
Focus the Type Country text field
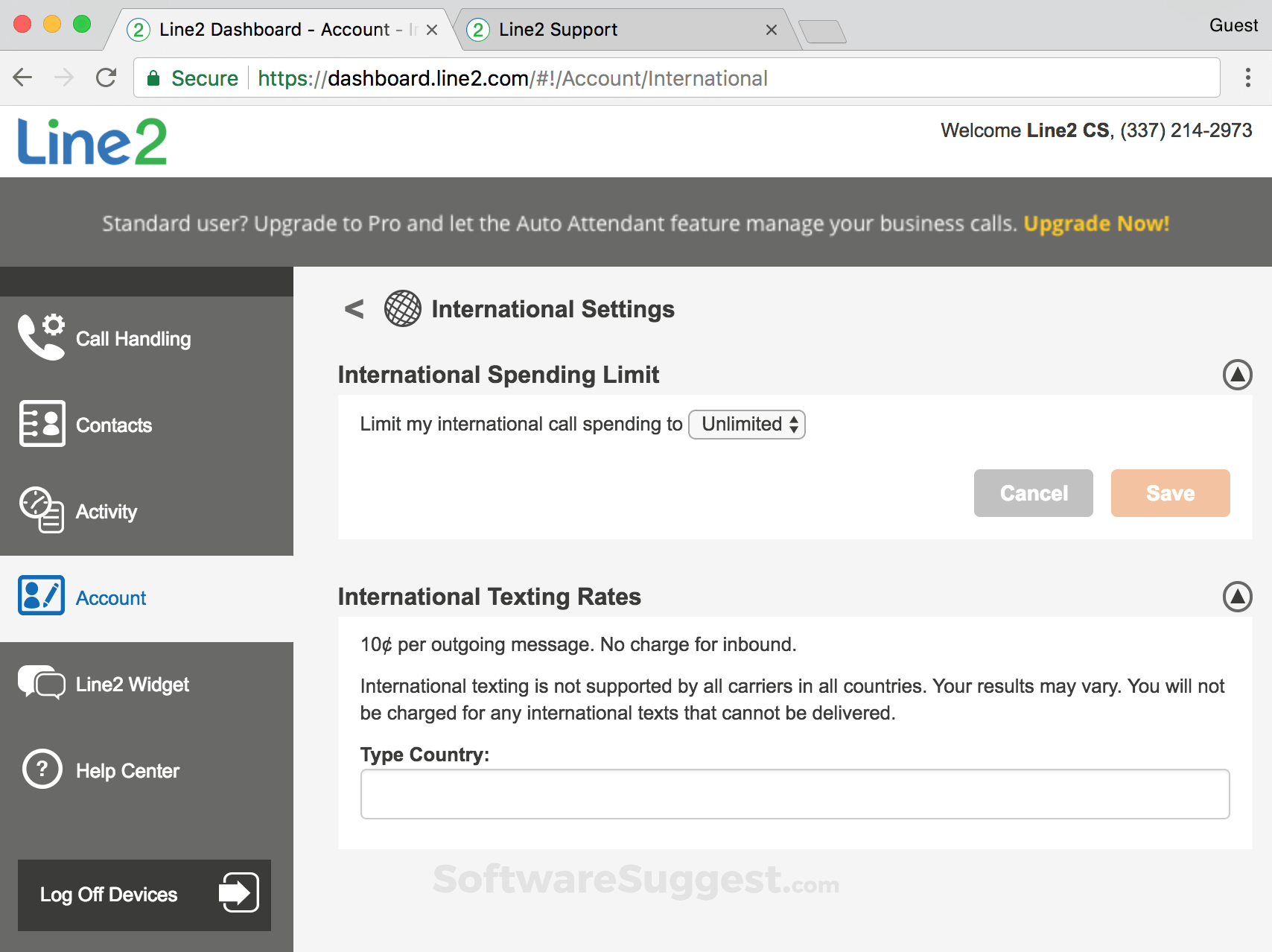pyautogui.click(x=795, y=794)
